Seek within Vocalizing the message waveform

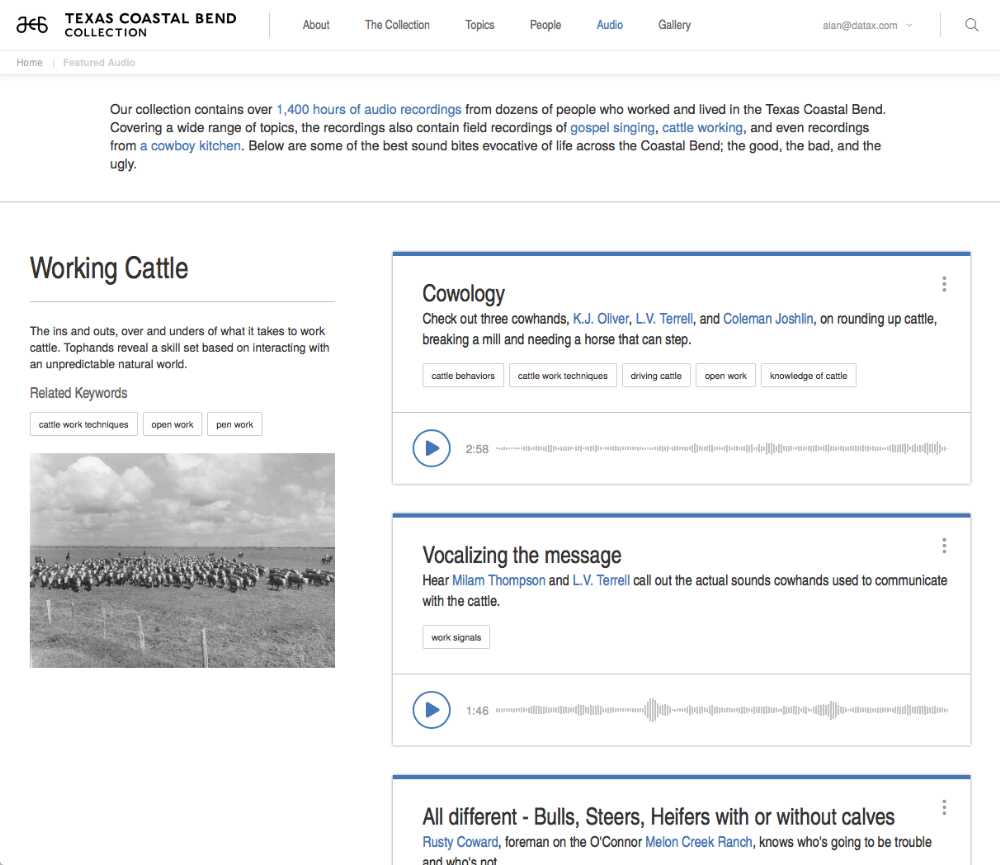[x=721, y=710]
